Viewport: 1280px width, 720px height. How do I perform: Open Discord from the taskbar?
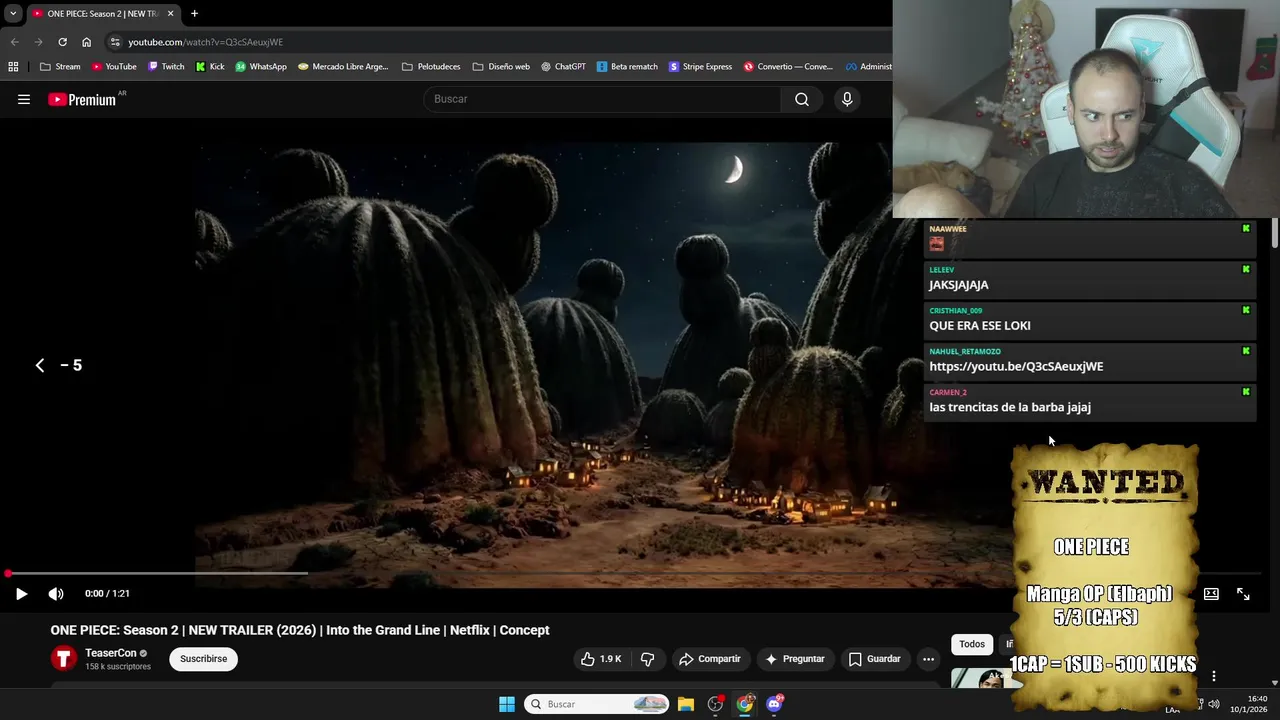(x=774, y=704)
